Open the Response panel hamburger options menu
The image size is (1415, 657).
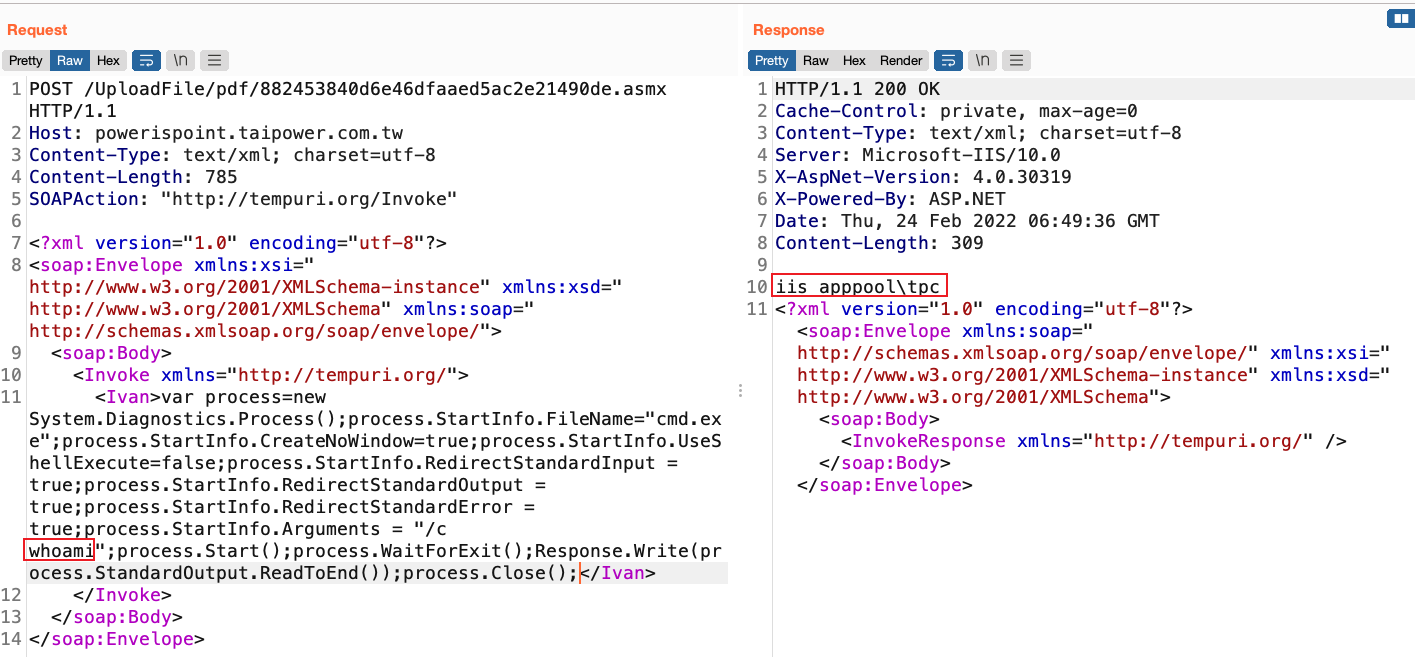(1017, 60)
